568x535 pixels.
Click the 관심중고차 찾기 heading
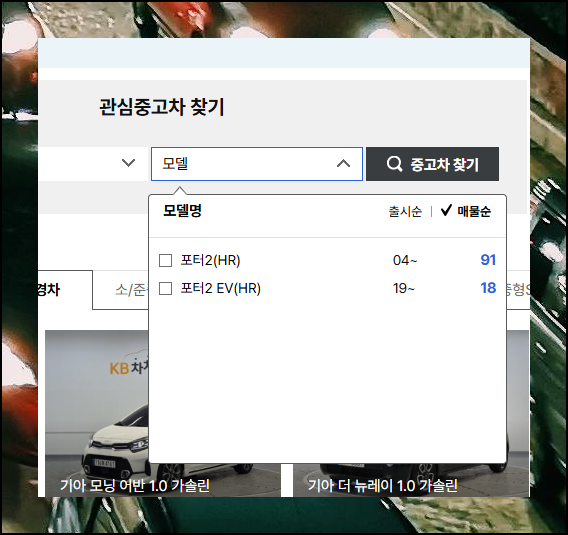click(x=162, y=107)
